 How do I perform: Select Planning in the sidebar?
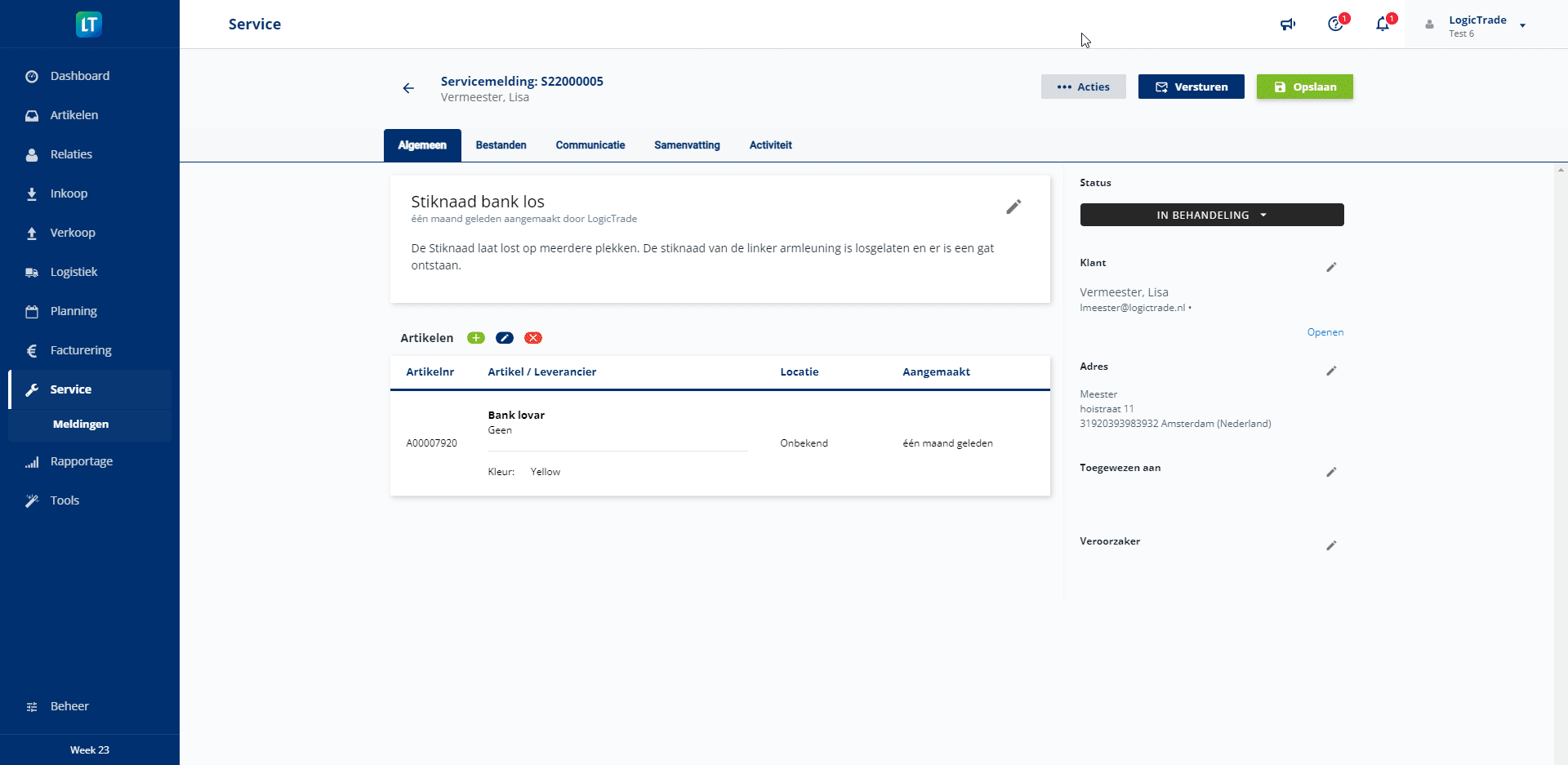click(73, 311)
